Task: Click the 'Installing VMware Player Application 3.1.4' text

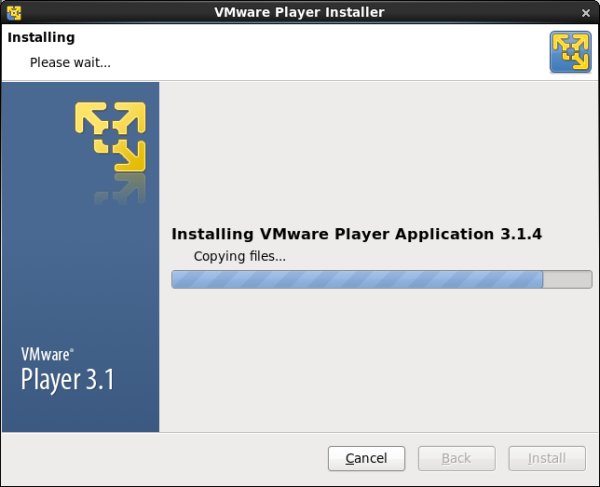Action: point(357,234)
